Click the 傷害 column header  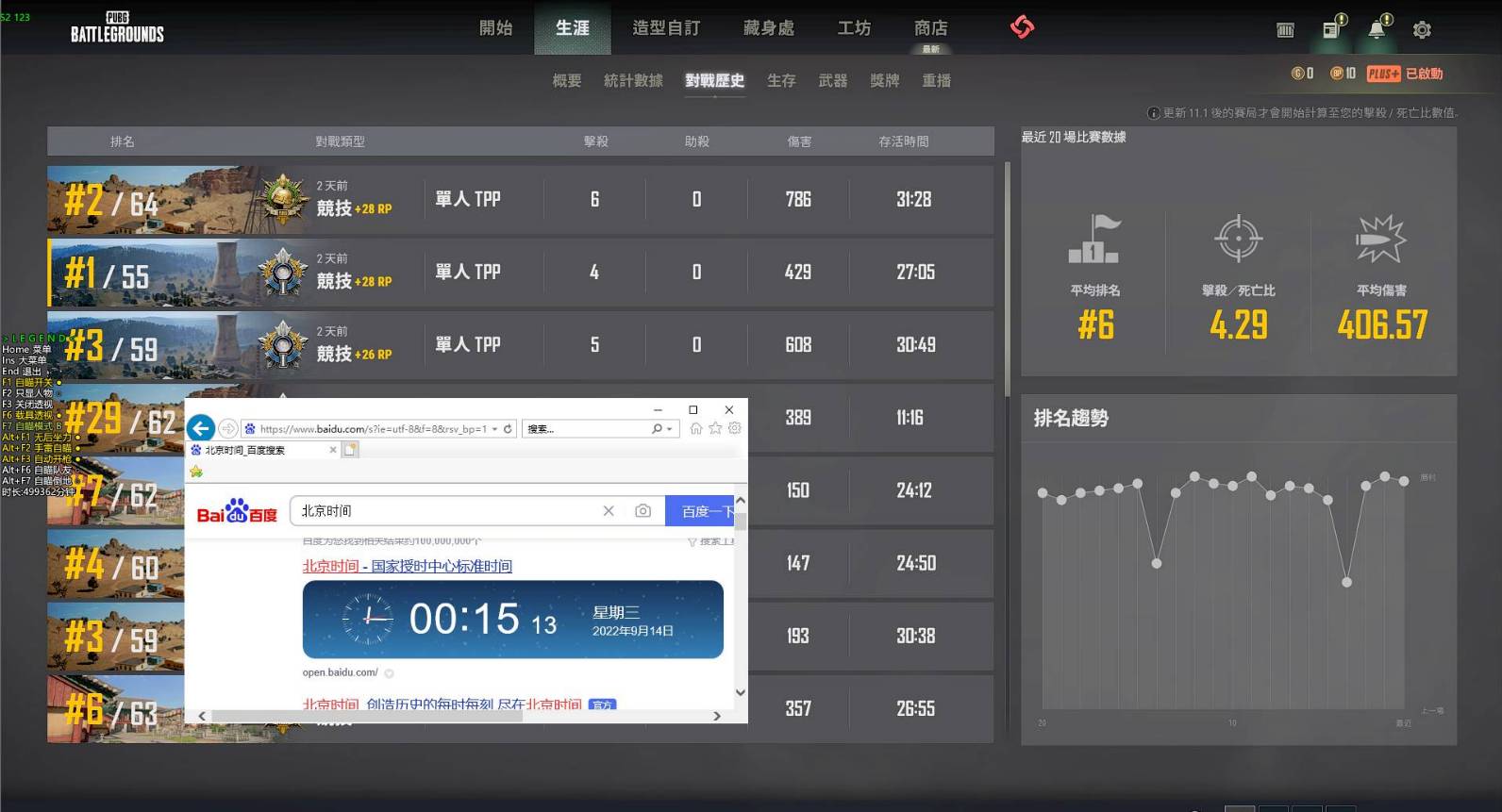point(799,141)
